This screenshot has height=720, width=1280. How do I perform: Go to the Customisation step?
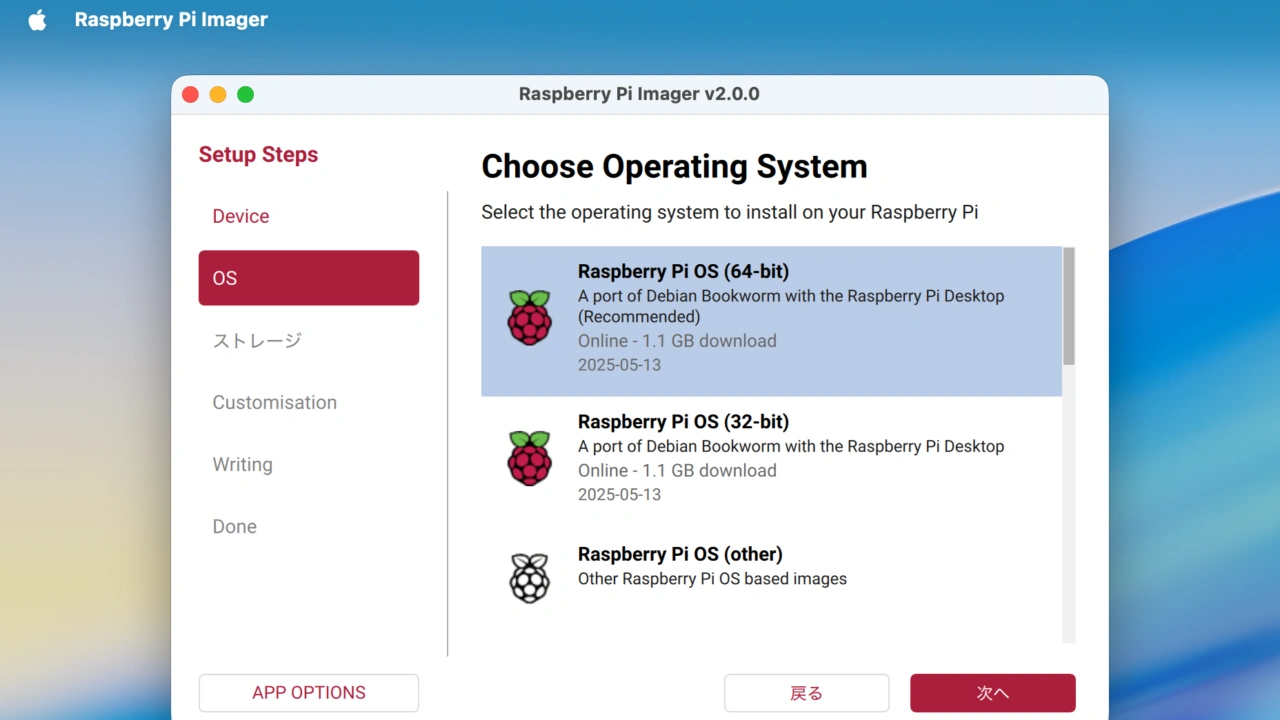pyautogui.click(x=274, y=402)
